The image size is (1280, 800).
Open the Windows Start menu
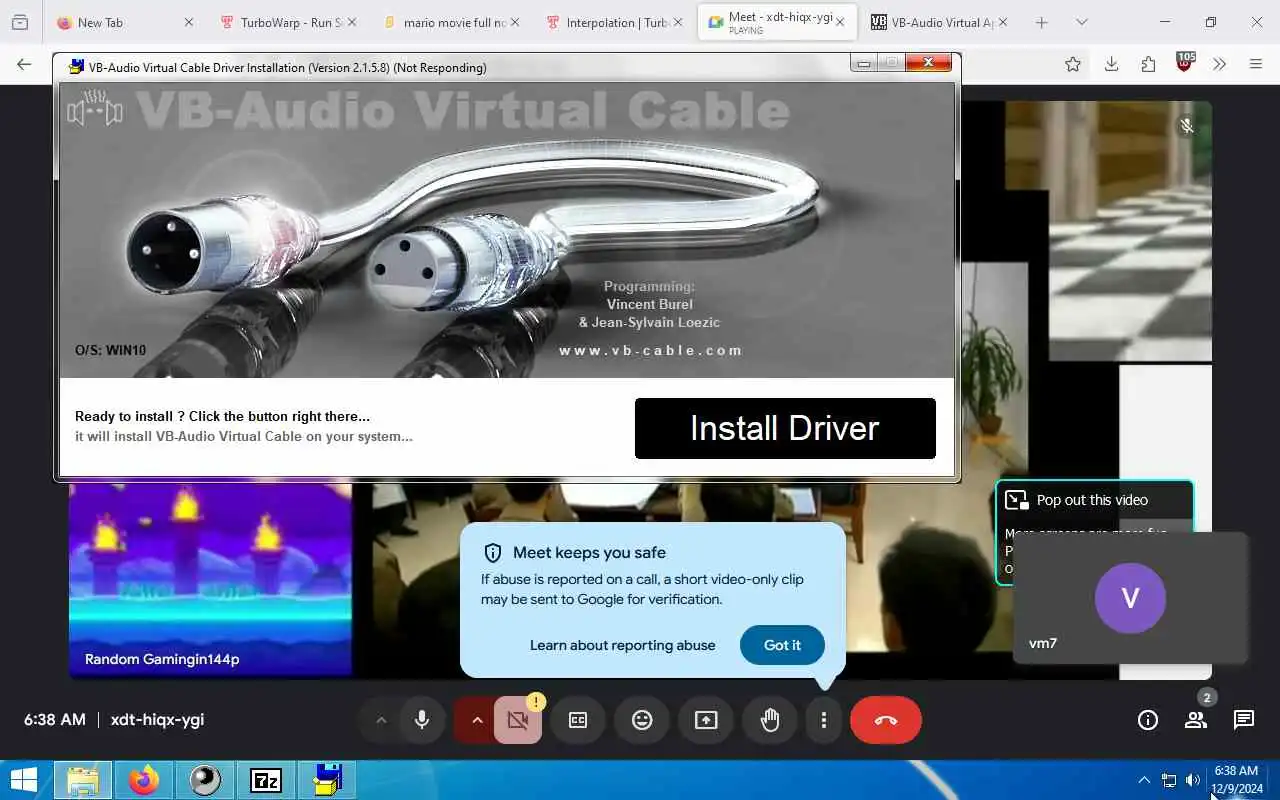pos(24,780)
